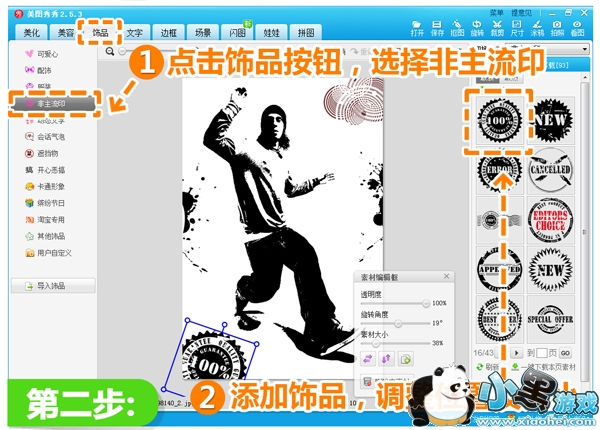This screenshot has height=430, width=600.
Task: Click the canvas zoom slider handle
Action: [x=122, y=51]
